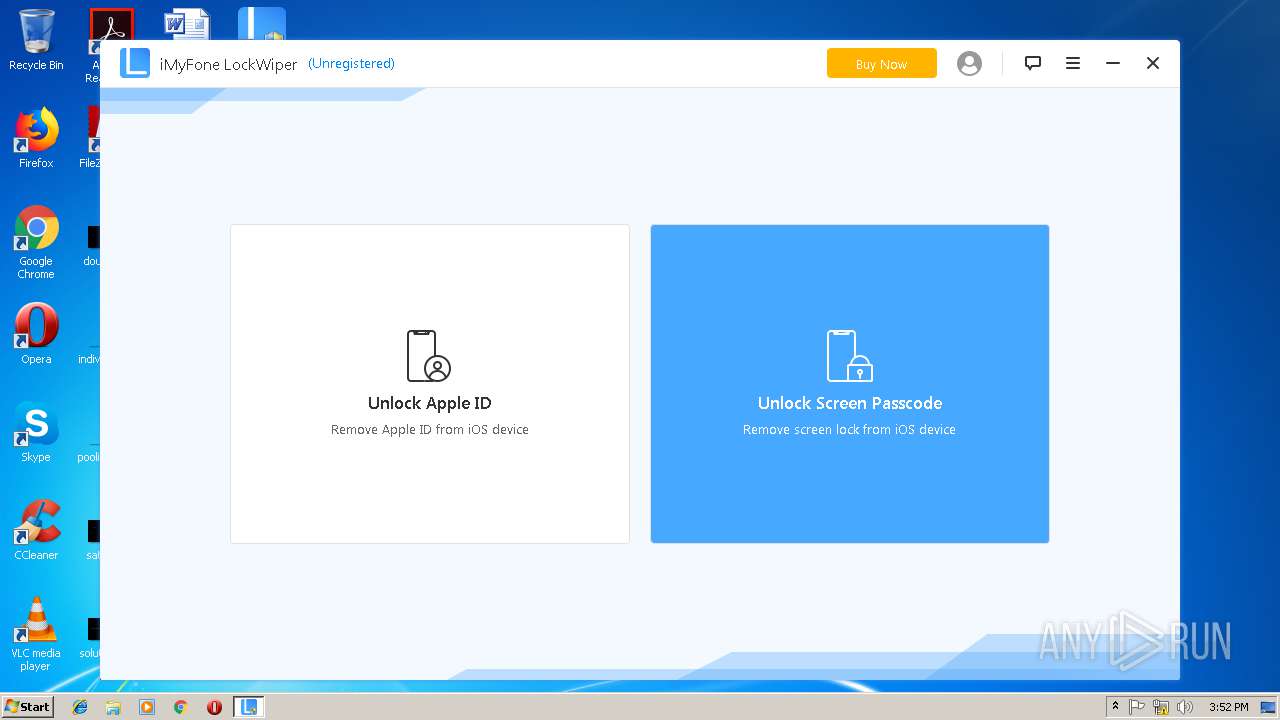
Task: Launch CCleaner desktop shortcut
Action: (x=36, y=530)
